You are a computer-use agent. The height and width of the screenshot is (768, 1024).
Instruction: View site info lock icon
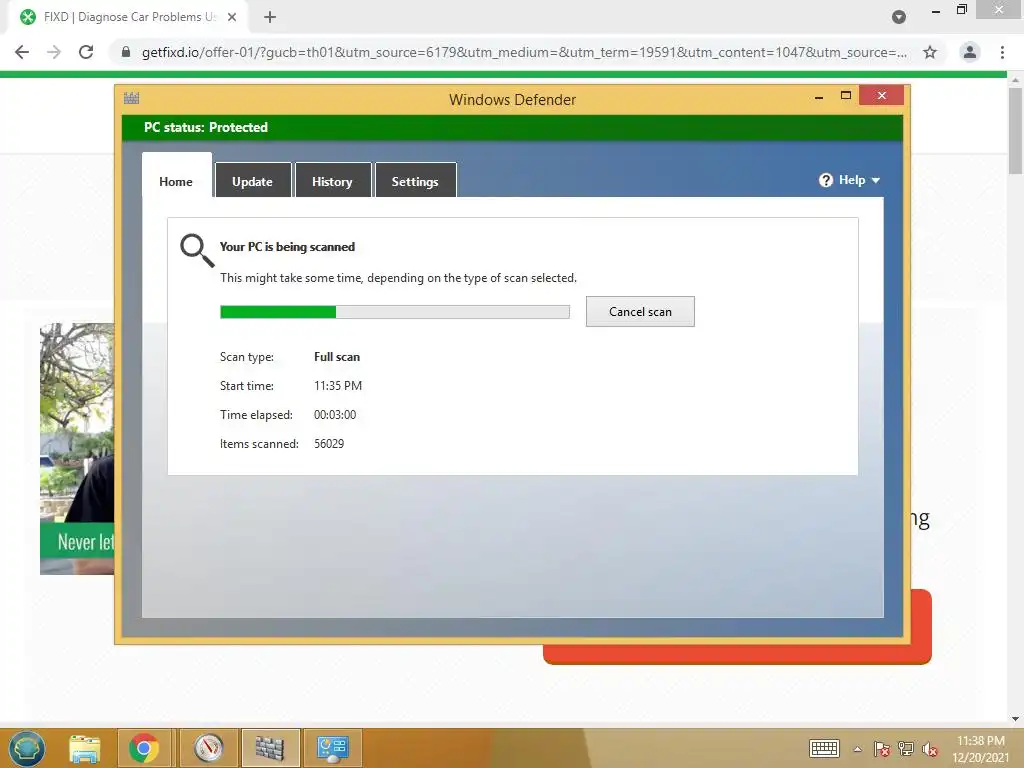click(x=126, y=52)
